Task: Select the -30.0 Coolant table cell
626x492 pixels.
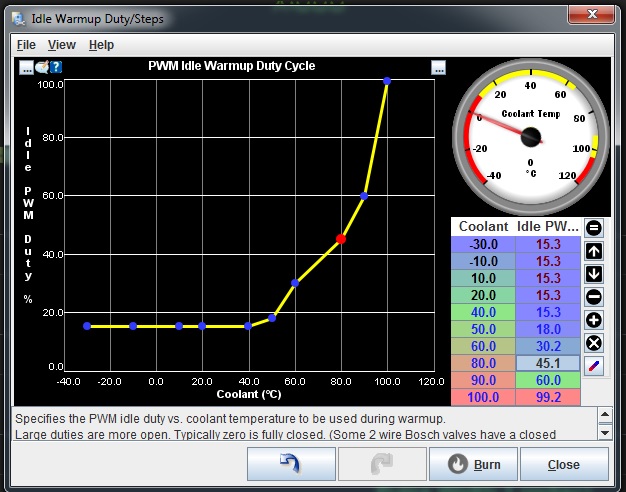Action: click(484, 244)
